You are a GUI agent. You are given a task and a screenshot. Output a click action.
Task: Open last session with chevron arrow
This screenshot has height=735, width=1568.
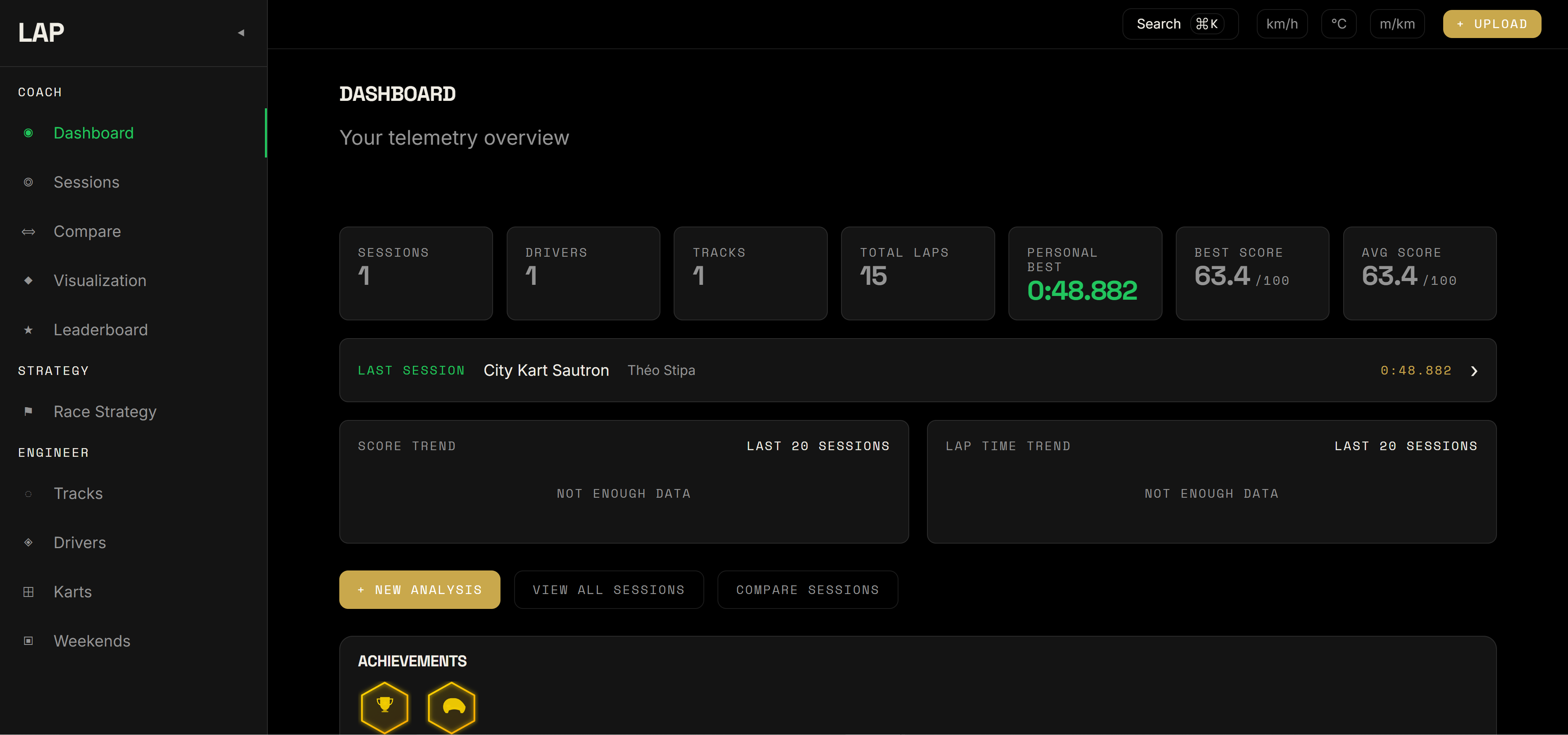pyautogui.click(x=1474, y=371)
